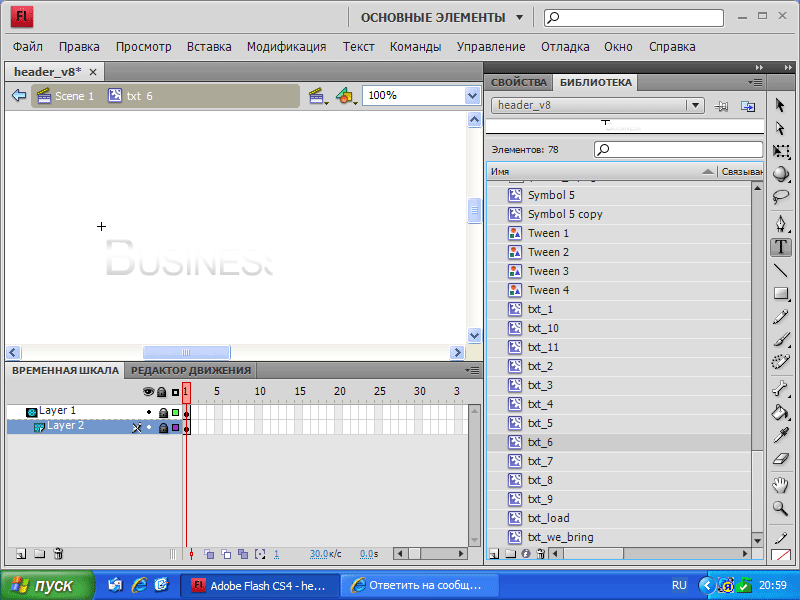Screen dimensions: 800x600
Task: Select the Eyedropper tool
Action: (x=780, y=435)
